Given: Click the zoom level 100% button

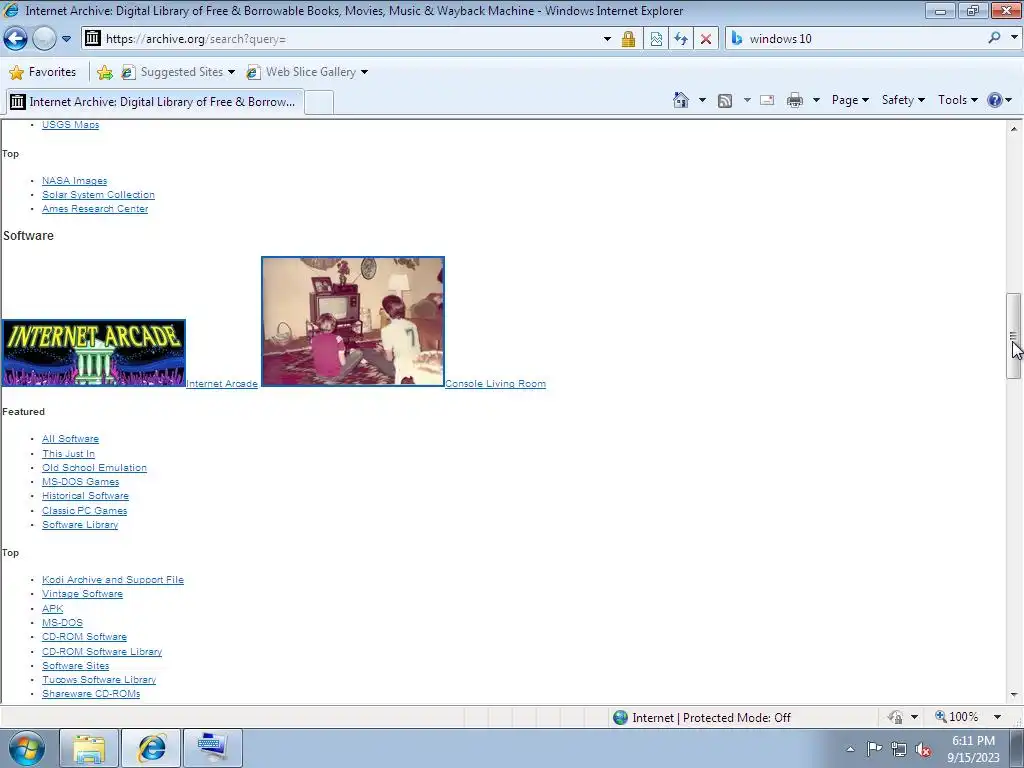Looking at the screenshot, I should point(957,717).
